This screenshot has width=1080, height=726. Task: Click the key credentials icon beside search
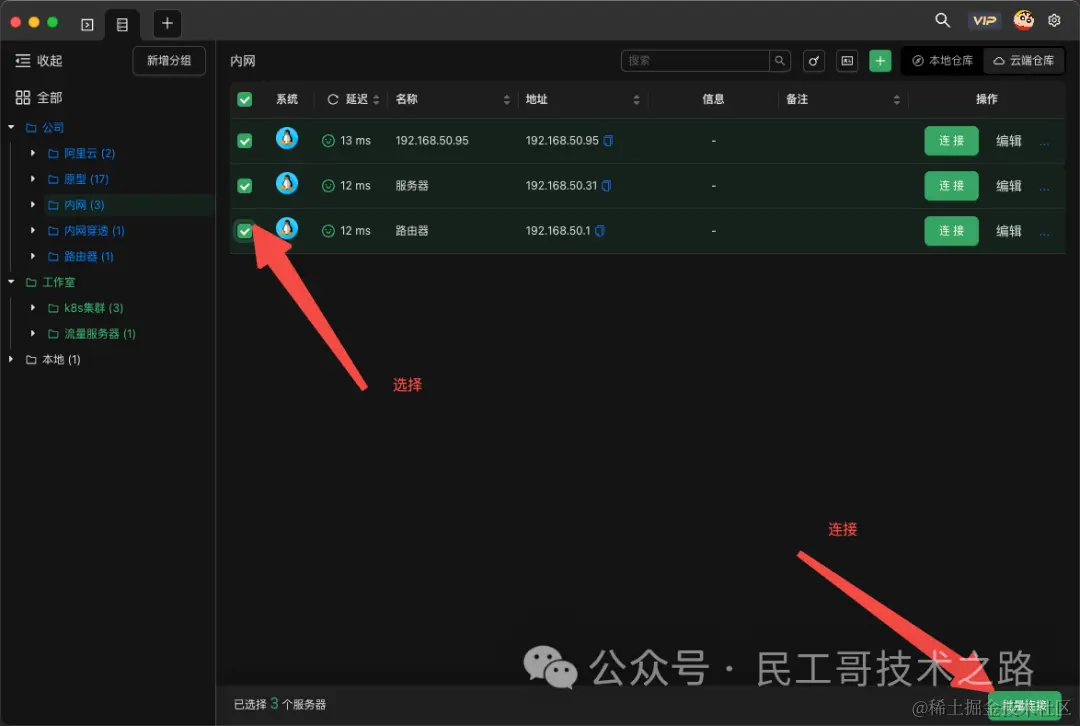pyautogui.click(x=813, y=61)
